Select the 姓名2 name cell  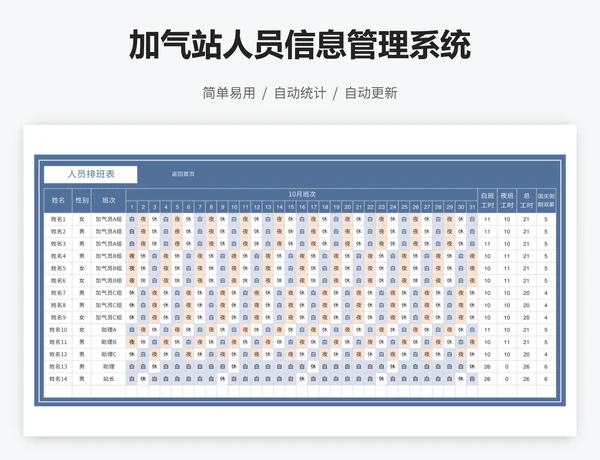(x=58, y=232)
